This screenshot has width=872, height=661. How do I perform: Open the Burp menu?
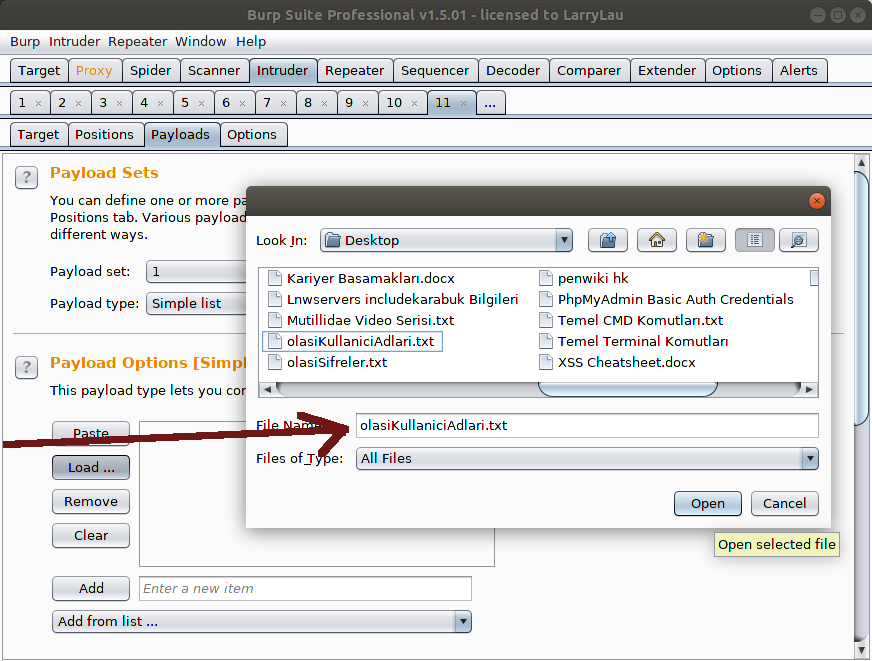click(25, 42)
